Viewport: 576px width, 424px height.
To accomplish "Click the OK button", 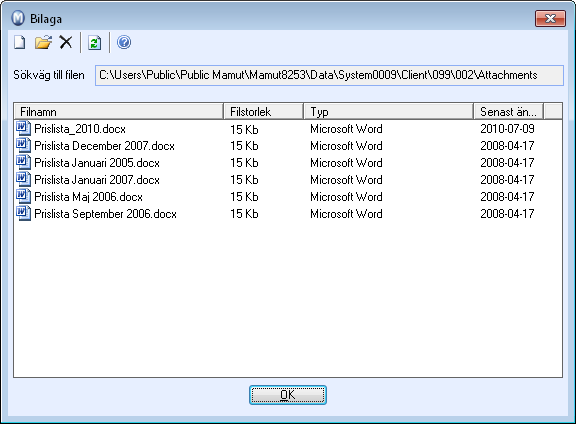I will point(288,395).
